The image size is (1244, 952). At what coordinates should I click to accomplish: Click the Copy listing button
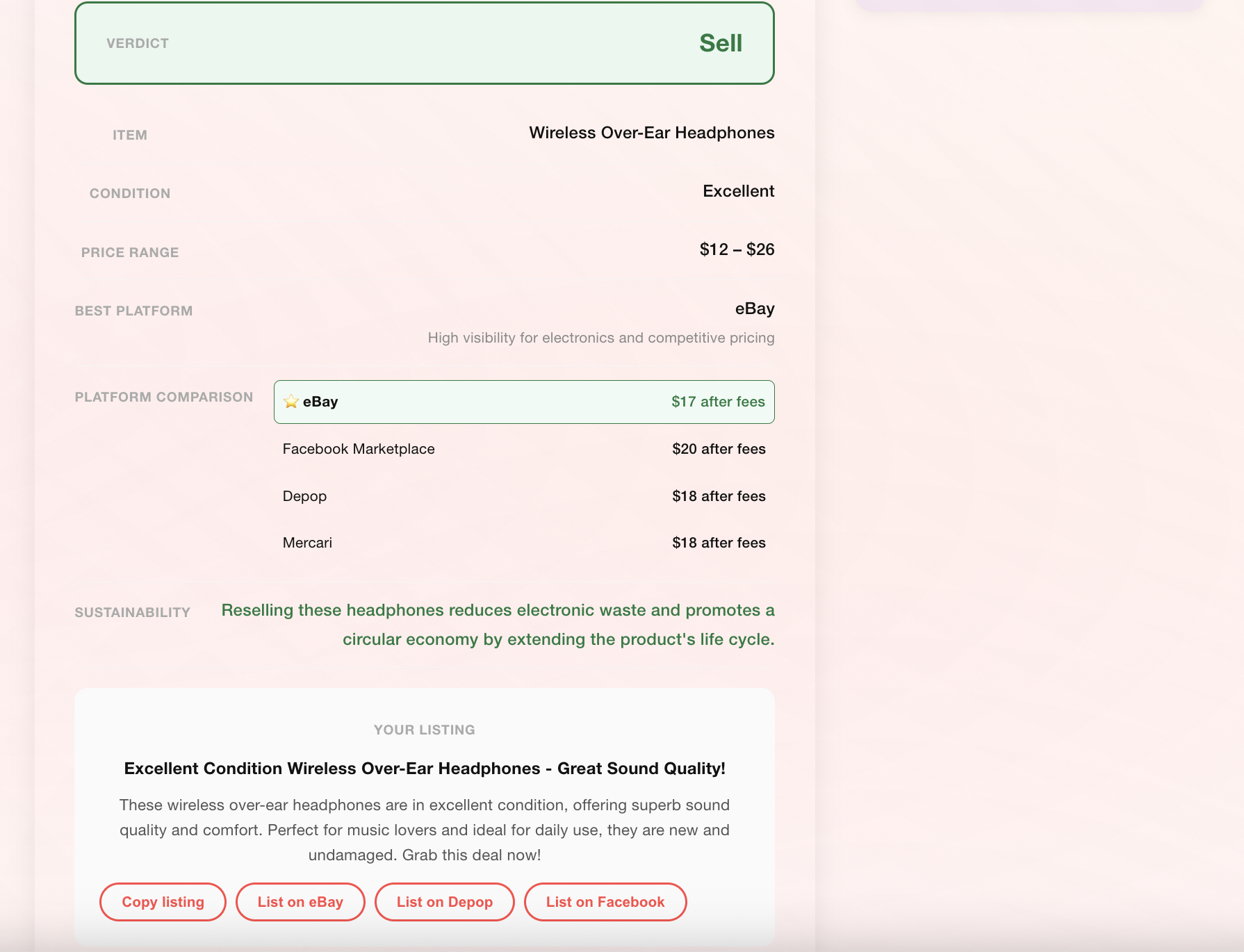pyautogui.click(x=163, y=902)
